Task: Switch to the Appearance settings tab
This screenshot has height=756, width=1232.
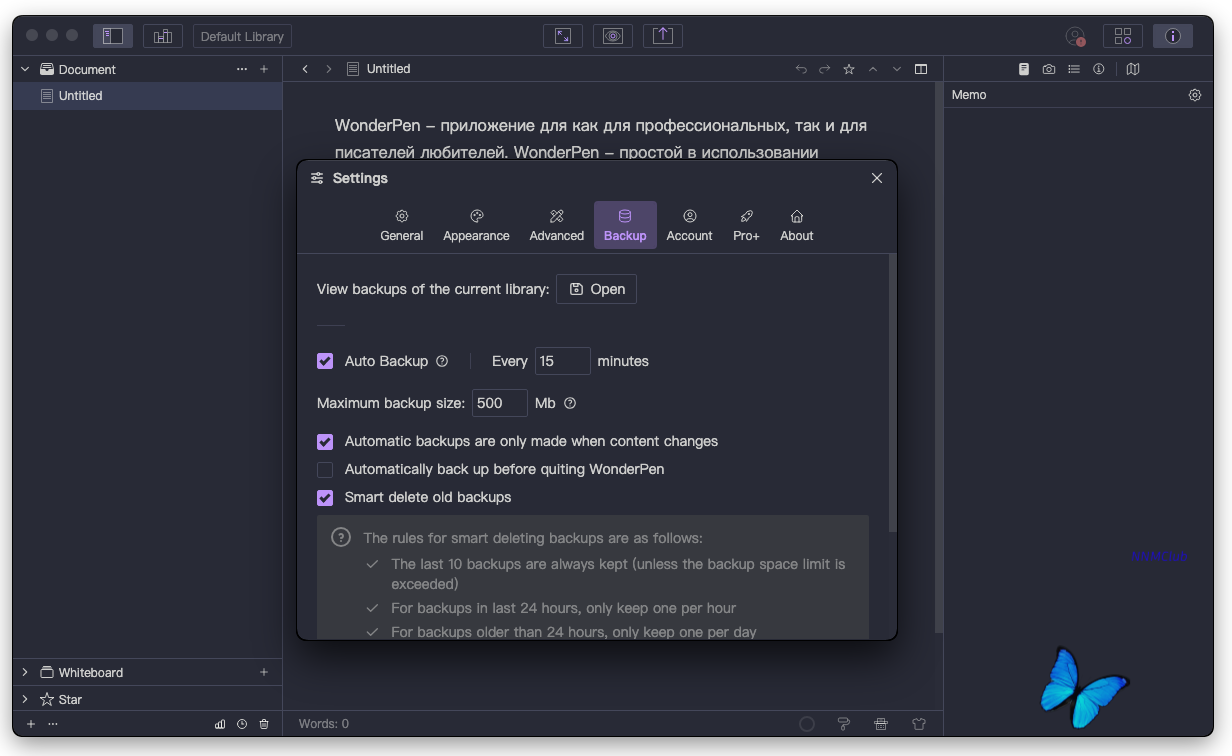Action: click(x=476, y=225)
